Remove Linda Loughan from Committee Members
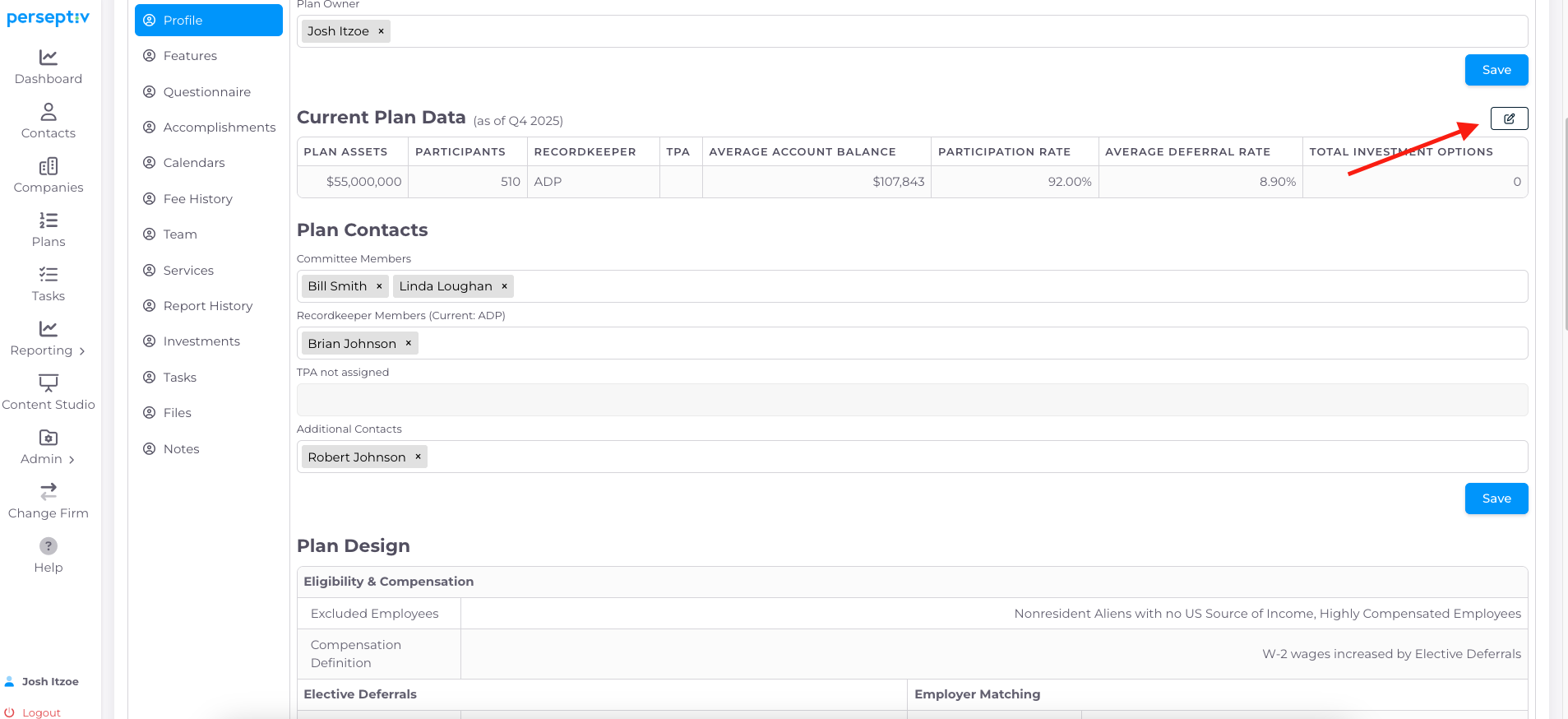The image size is (1568, 719). click(504, 286)
